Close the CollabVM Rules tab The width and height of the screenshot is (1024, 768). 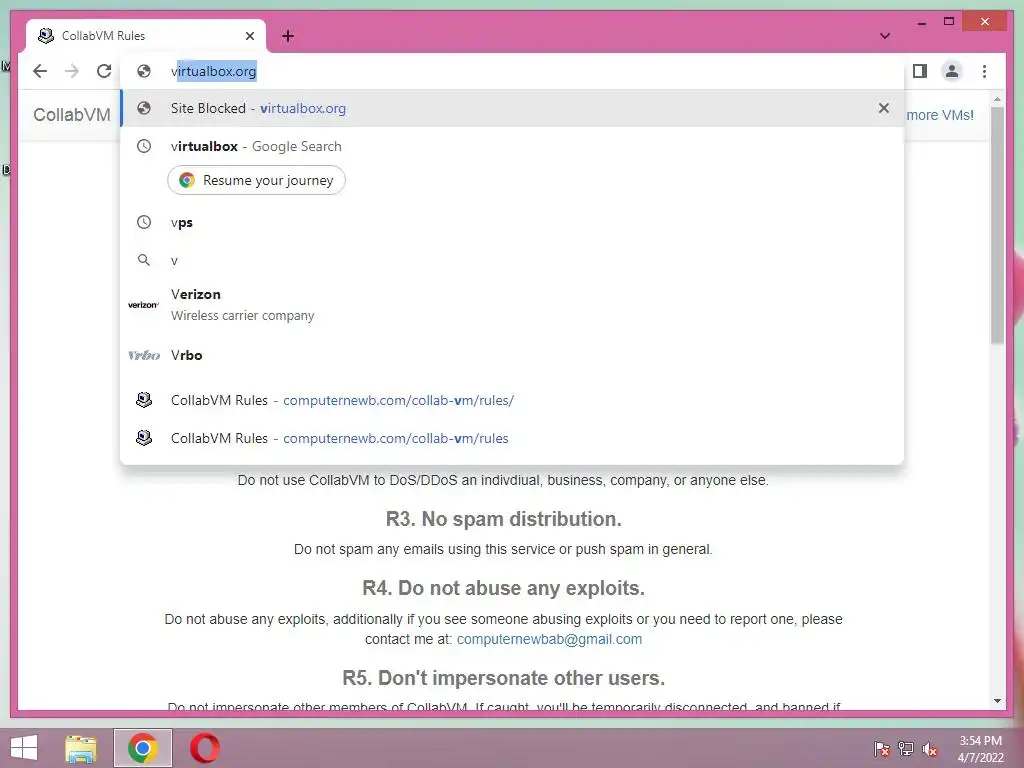(249, 36)
